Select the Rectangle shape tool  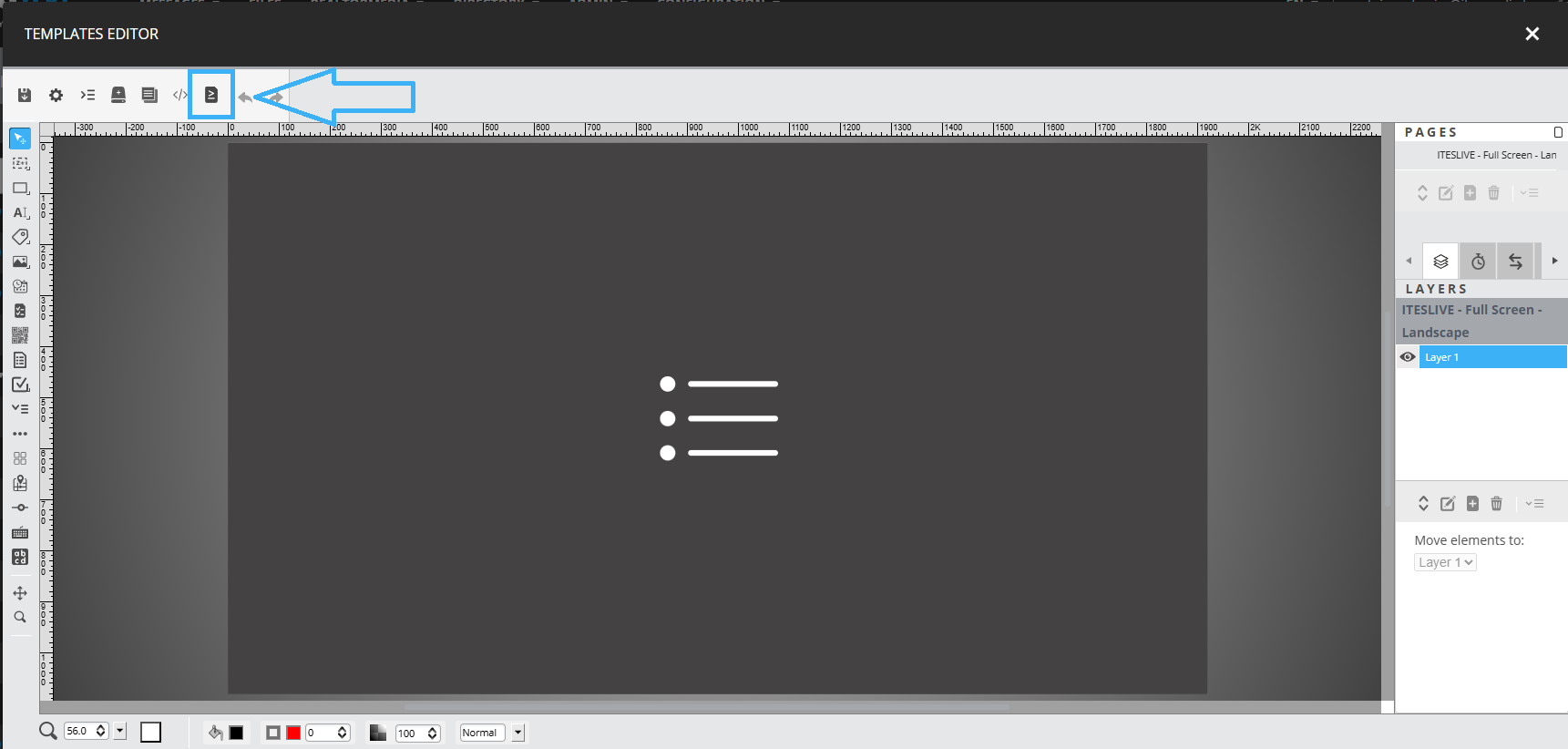[20, 188]
